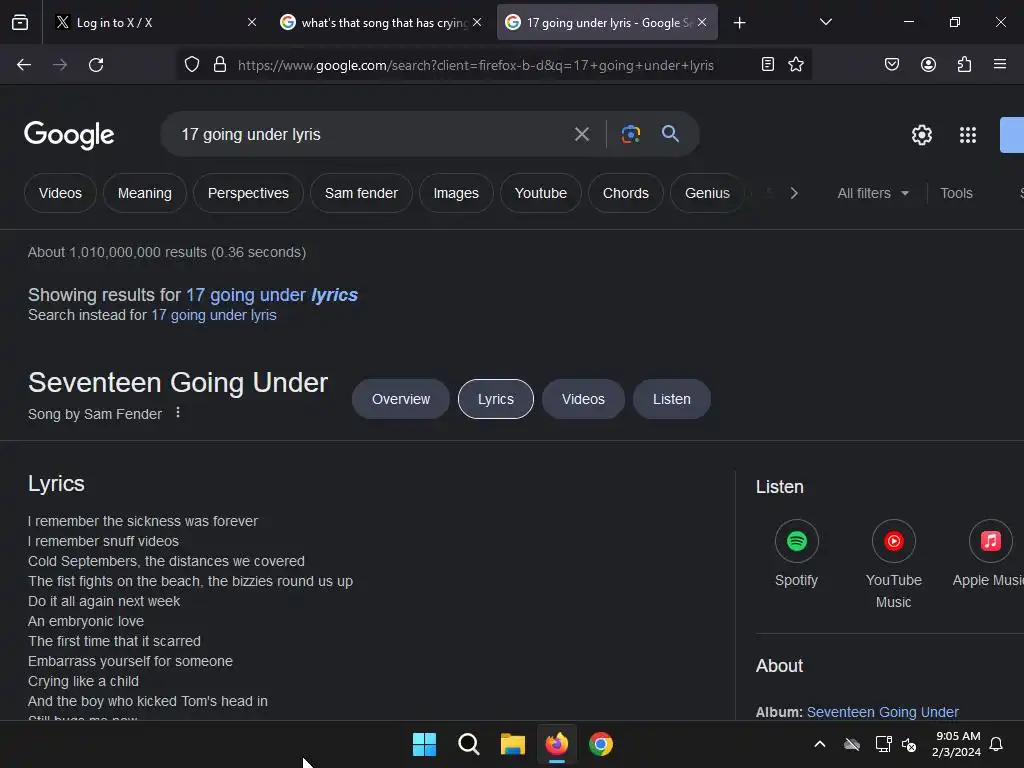1024x768 pixels.
Task: Show more search filter chips
Action: click(794, 193)
